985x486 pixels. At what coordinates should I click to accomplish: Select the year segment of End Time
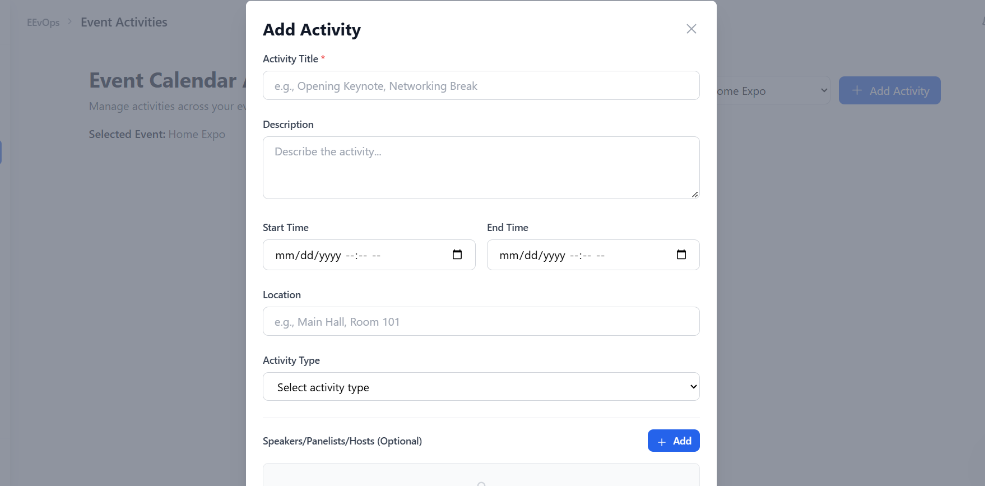552,256
